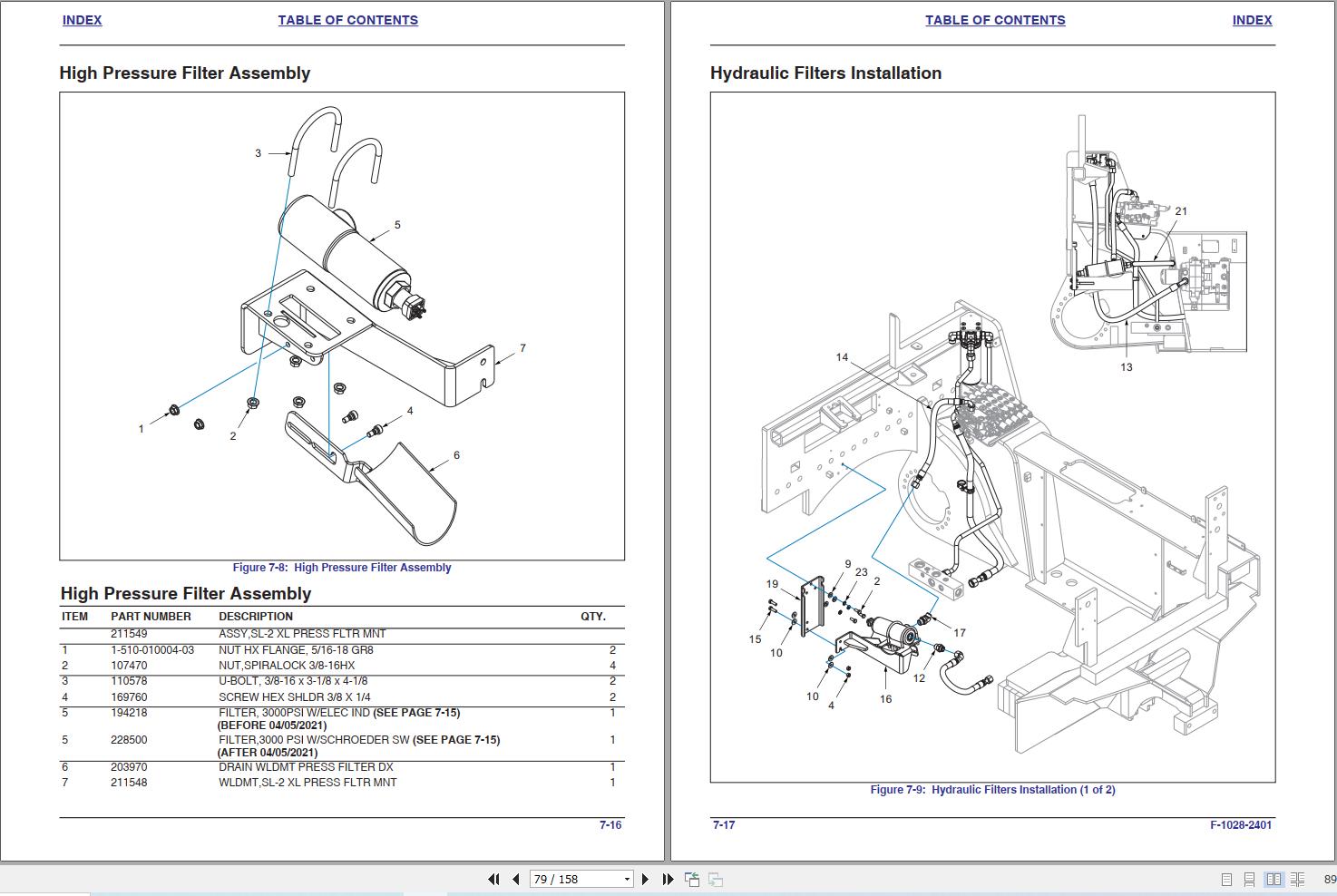Select part number 211549
The height and width of the screenshot is (896, 1337).
coord(129,634)
